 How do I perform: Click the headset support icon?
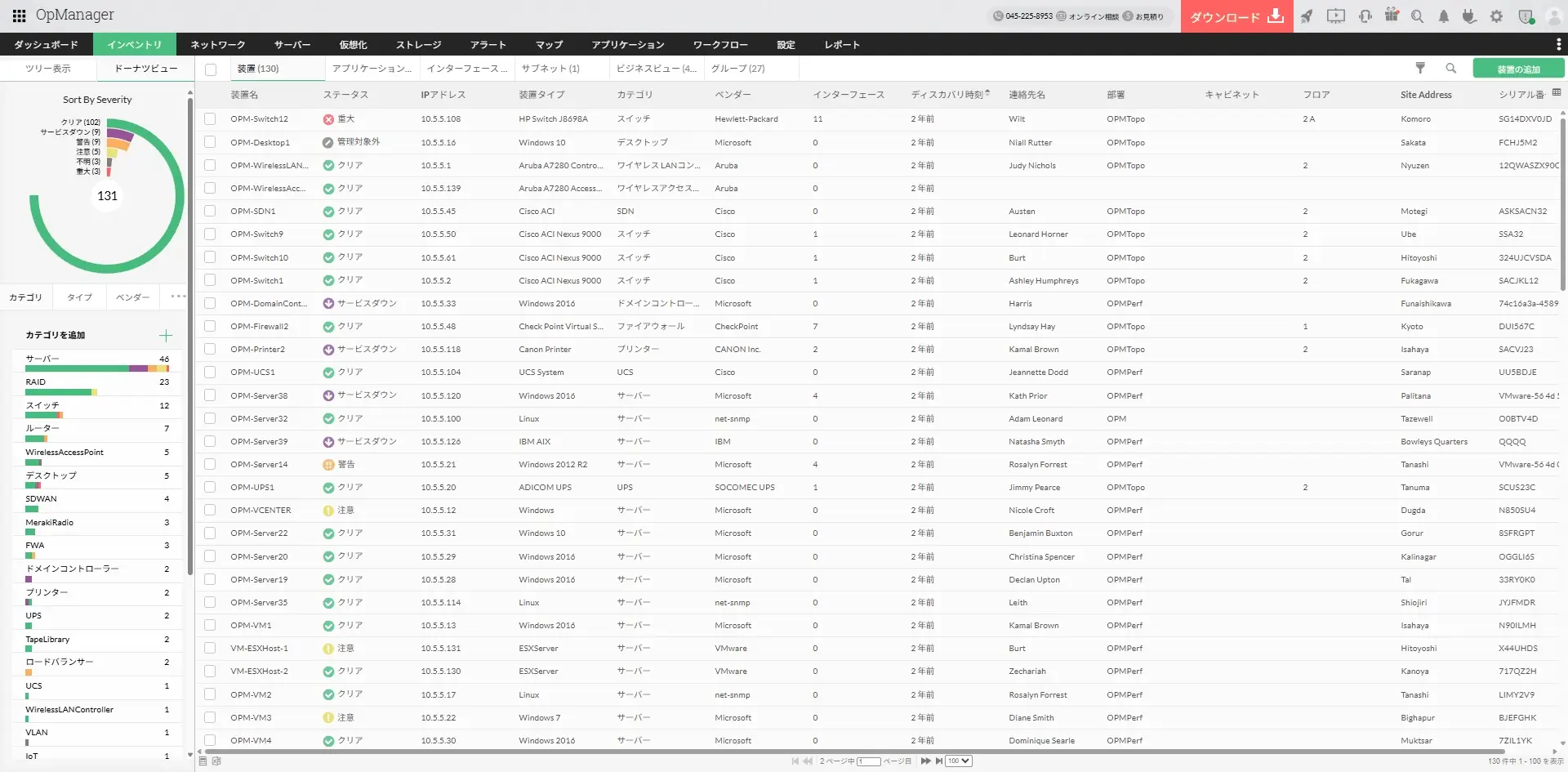(1365, 16)
